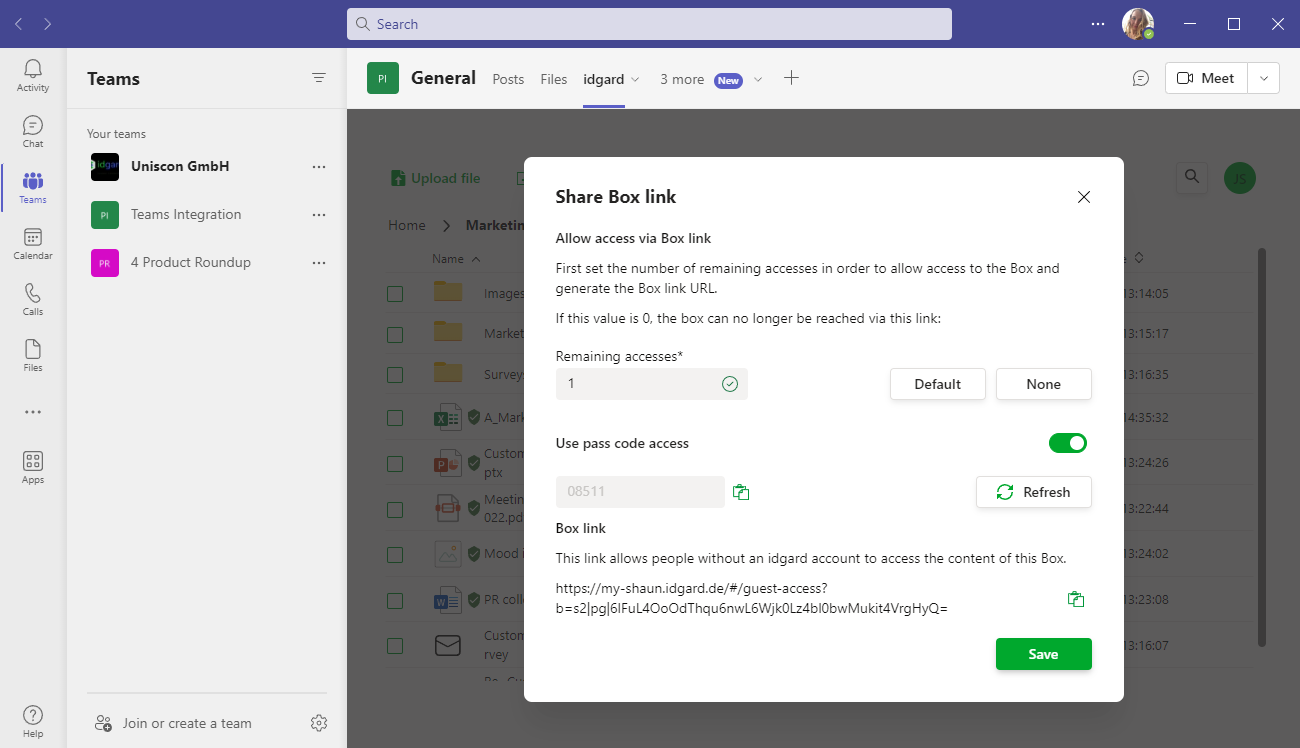Image resolution: width=1300 pixels, height=748 pixels.
Task: Check the box for Images folder row
Action: click(395, 294)
